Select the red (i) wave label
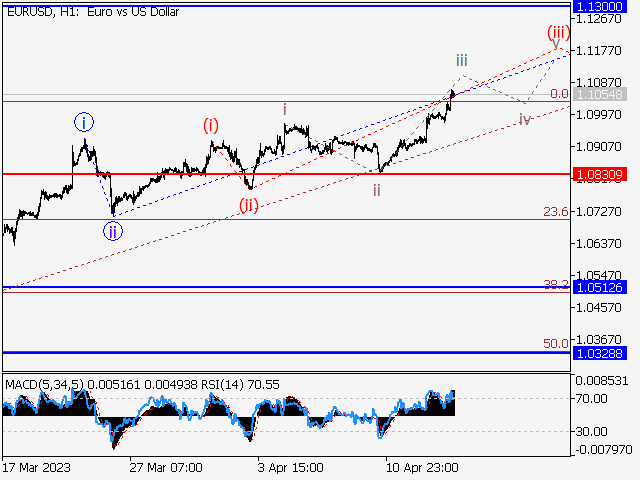640x480 pixels. (x=211, y=126)
